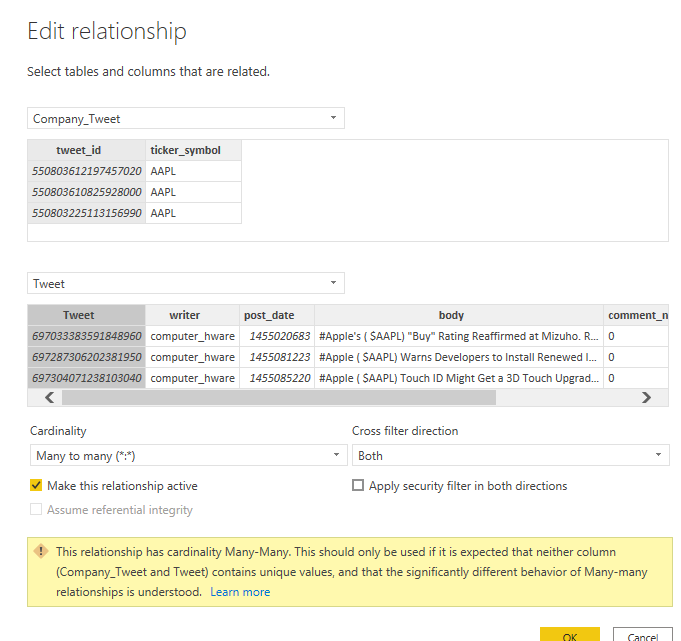Image resolution: width=681 pixels, height=641 pixels.
Task: Click the warning icon in yellow banner
Action: point(41,552)
